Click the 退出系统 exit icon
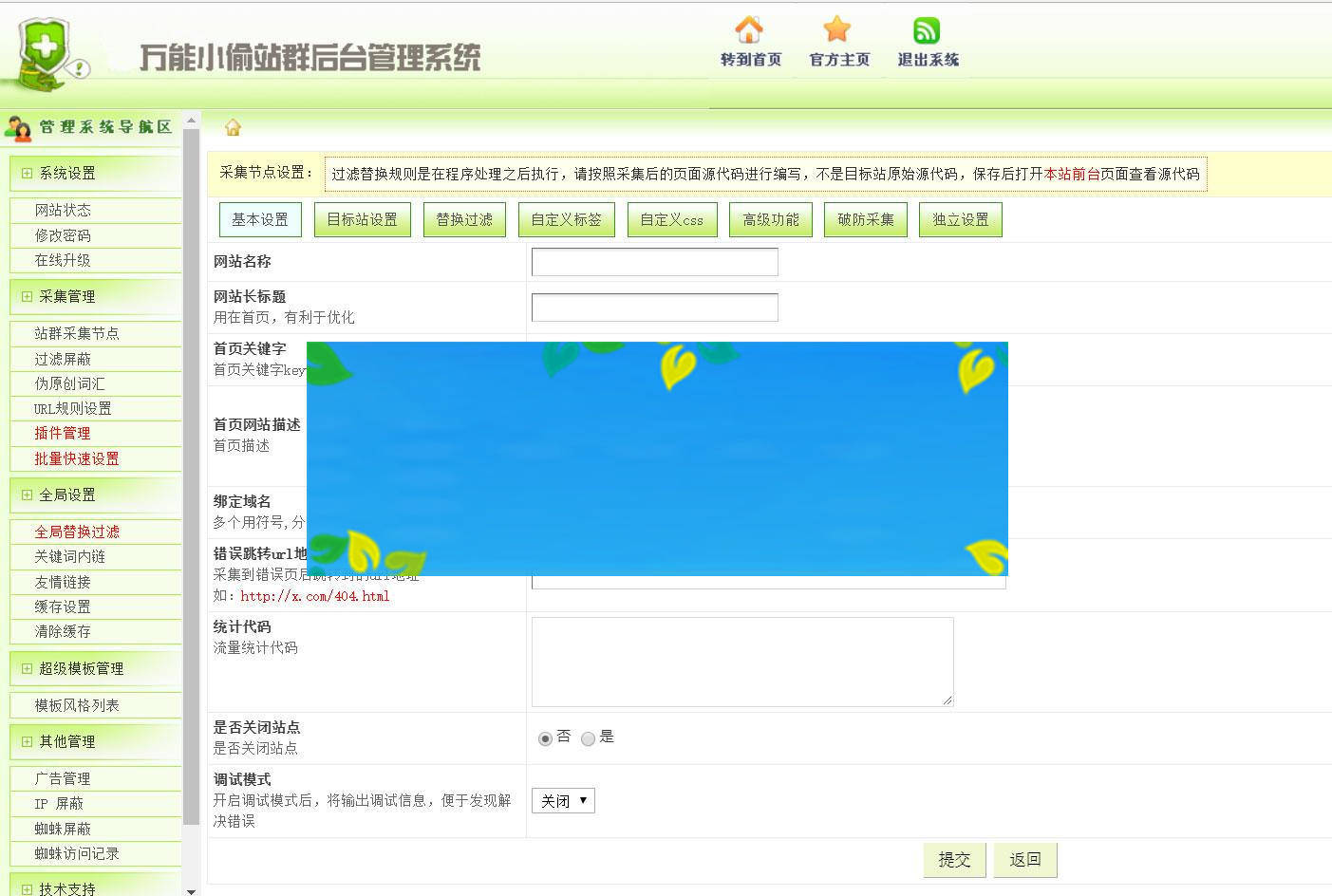The image size is (1332, 896). 926,31
